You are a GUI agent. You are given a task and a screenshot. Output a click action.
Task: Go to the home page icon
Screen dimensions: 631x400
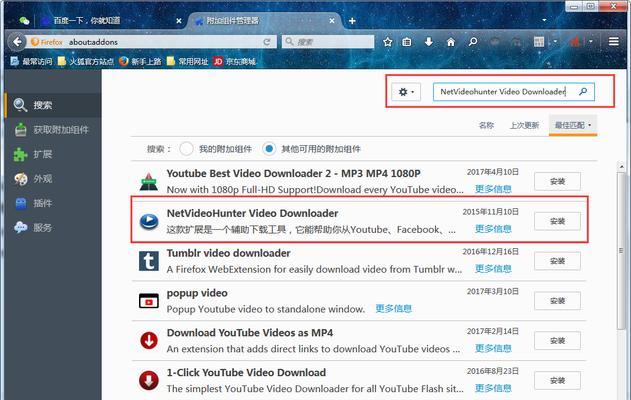pos(451,42)
